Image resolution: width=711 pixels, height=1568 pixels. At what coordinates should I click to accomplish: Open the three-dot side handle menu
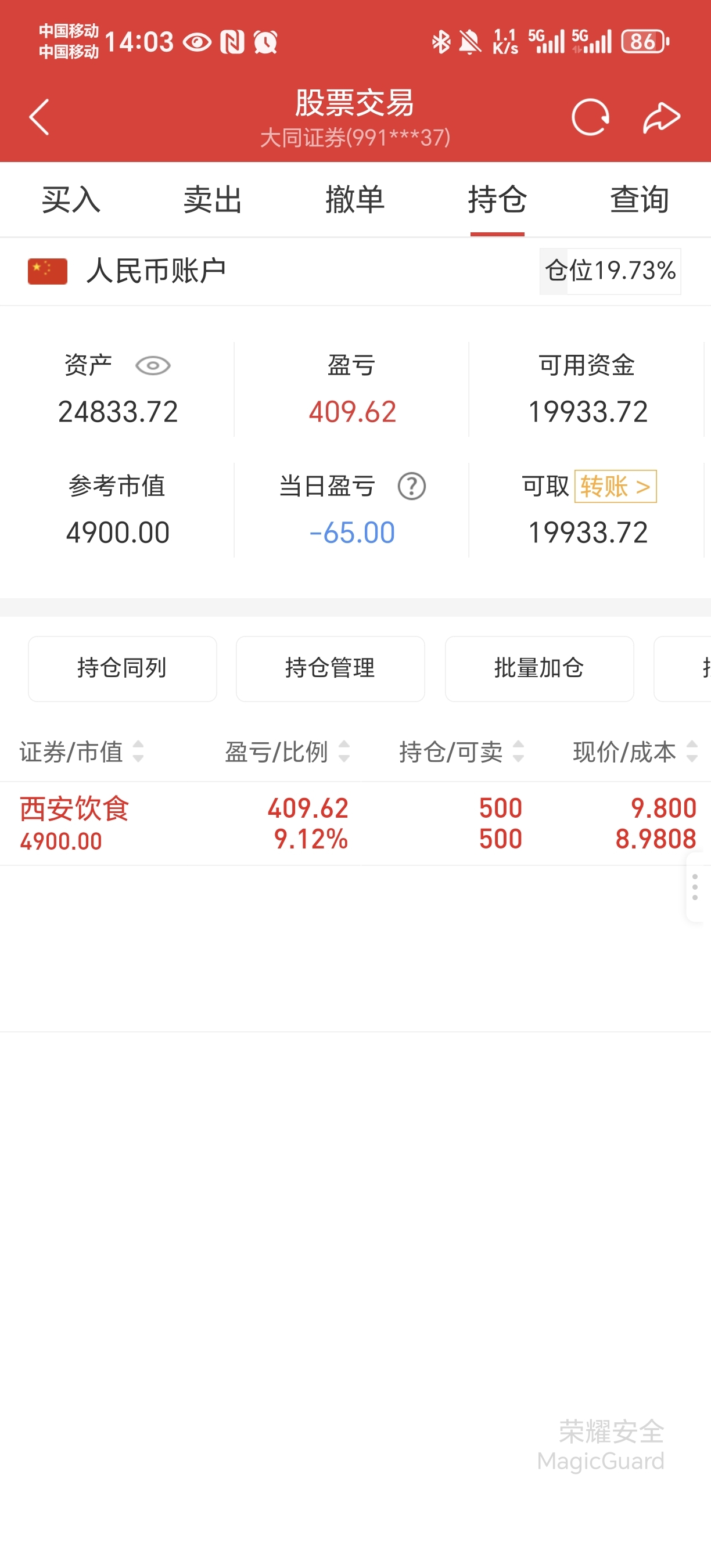click(x=695, y=887)
